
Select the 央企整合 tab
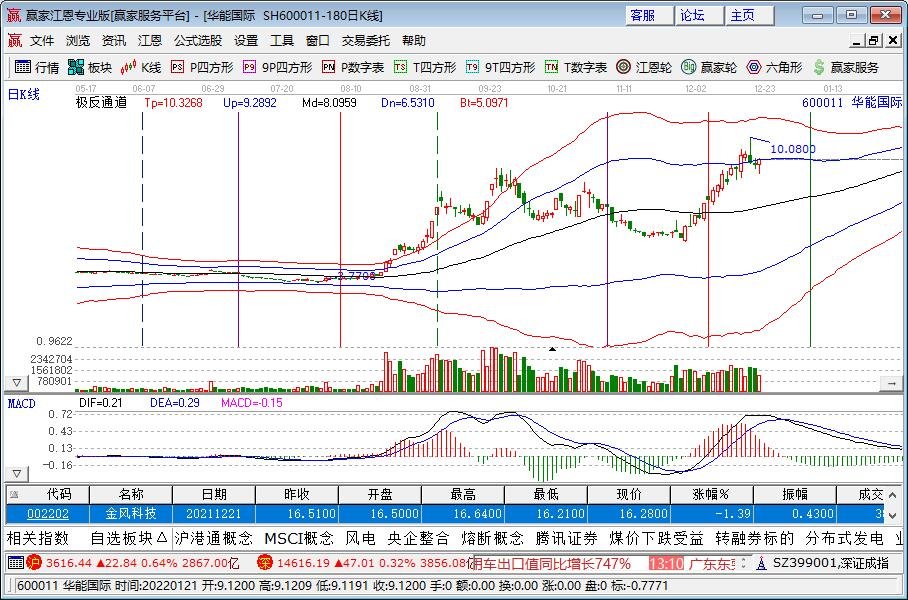pyautogui.click(x=418, y=539)
